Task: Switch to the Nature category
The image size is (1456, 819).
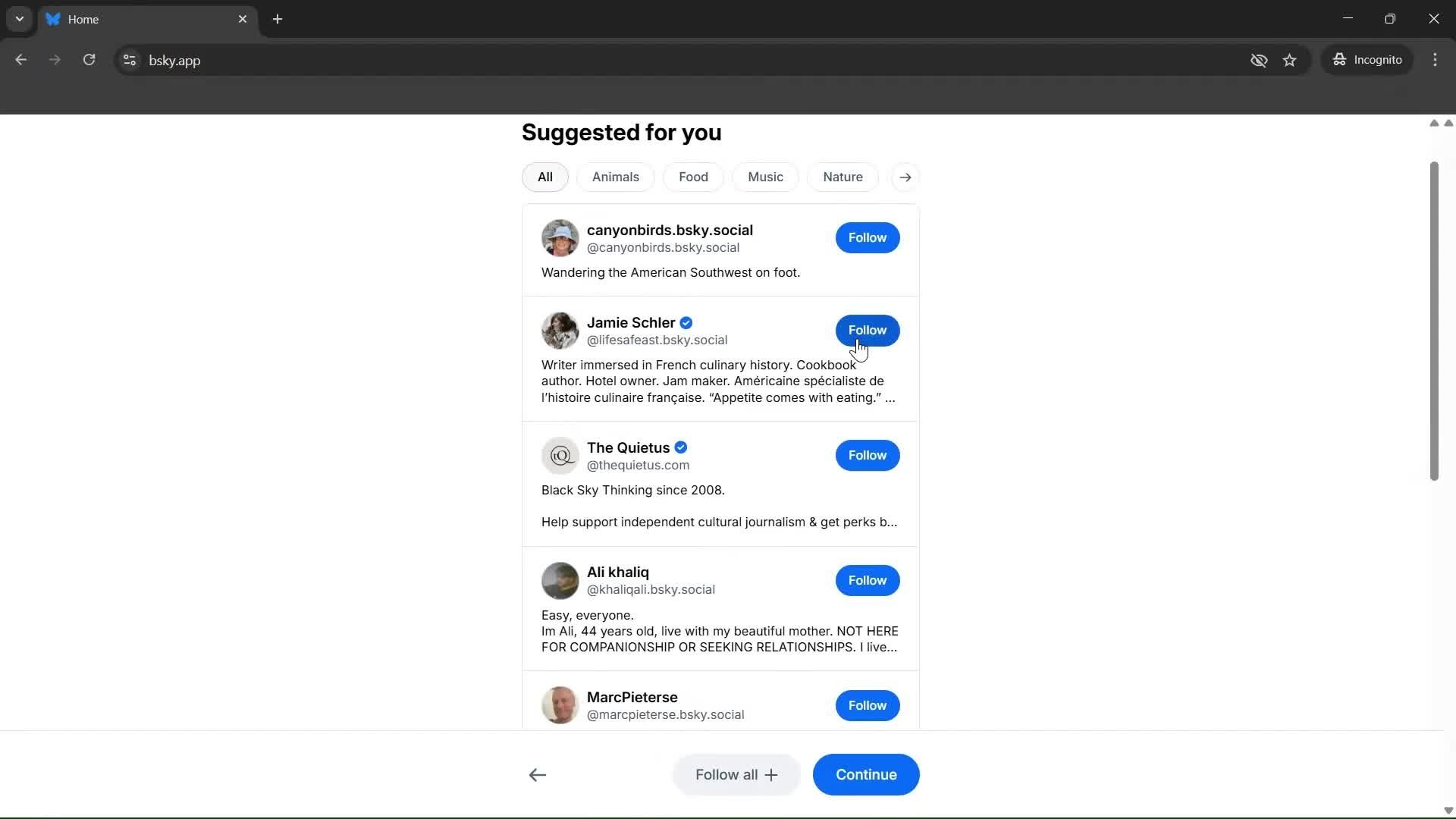Action: pyautogui.click(x=843, y=177)
